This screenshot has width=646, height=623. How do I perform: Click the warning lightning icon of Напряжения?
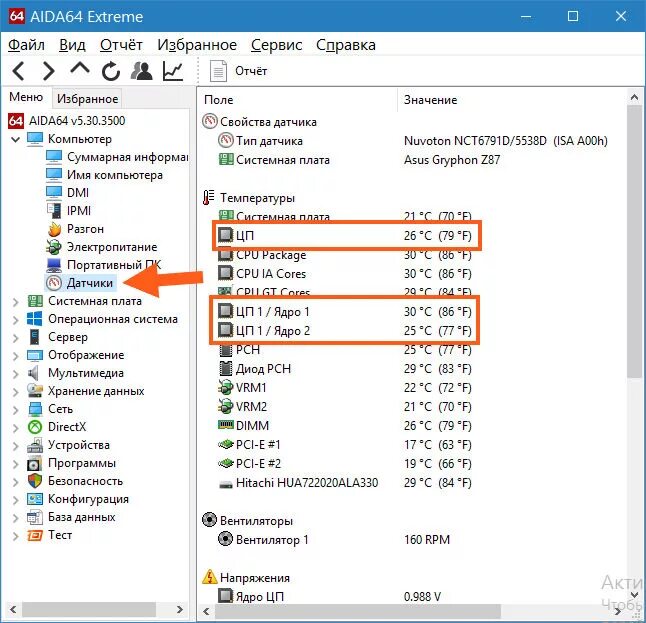(x=209, y=577)
